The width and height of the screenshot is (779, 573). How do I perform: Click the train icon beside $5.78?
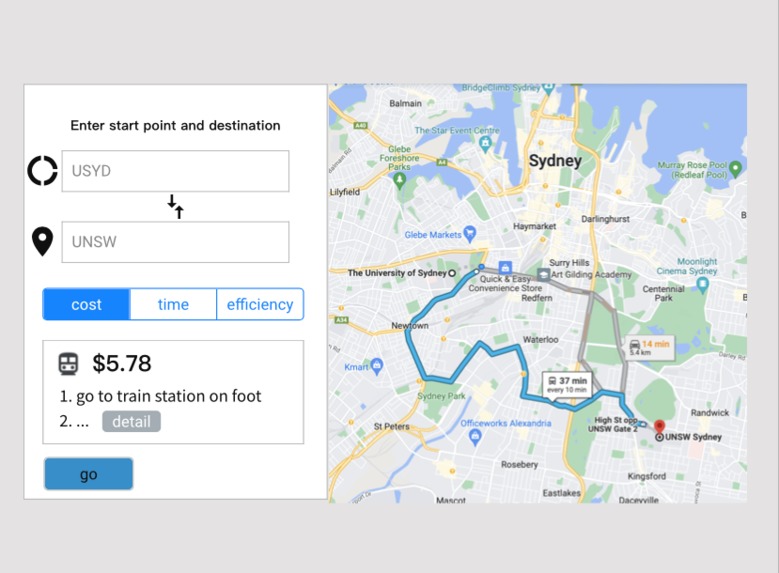pyautogui.click(x=68, y=364)
